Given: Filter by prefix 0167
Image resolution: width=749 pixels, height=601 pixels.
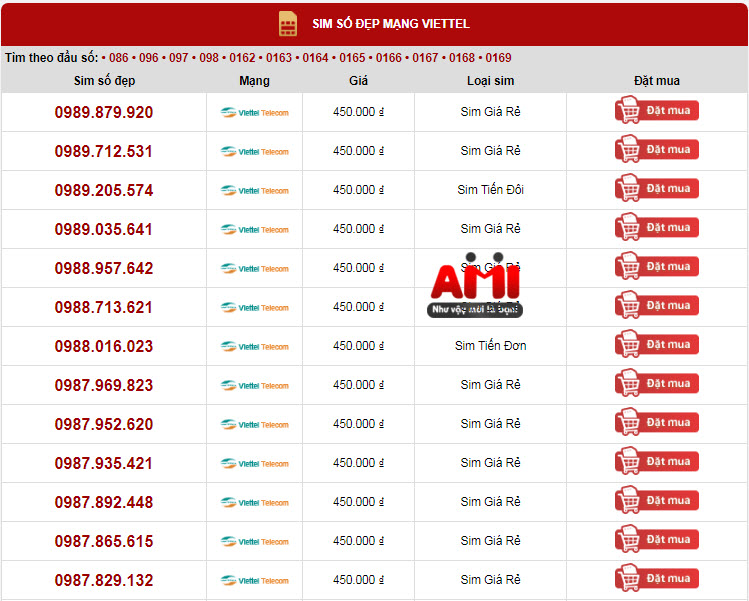Looking at the screenshot, I should 425,58.
